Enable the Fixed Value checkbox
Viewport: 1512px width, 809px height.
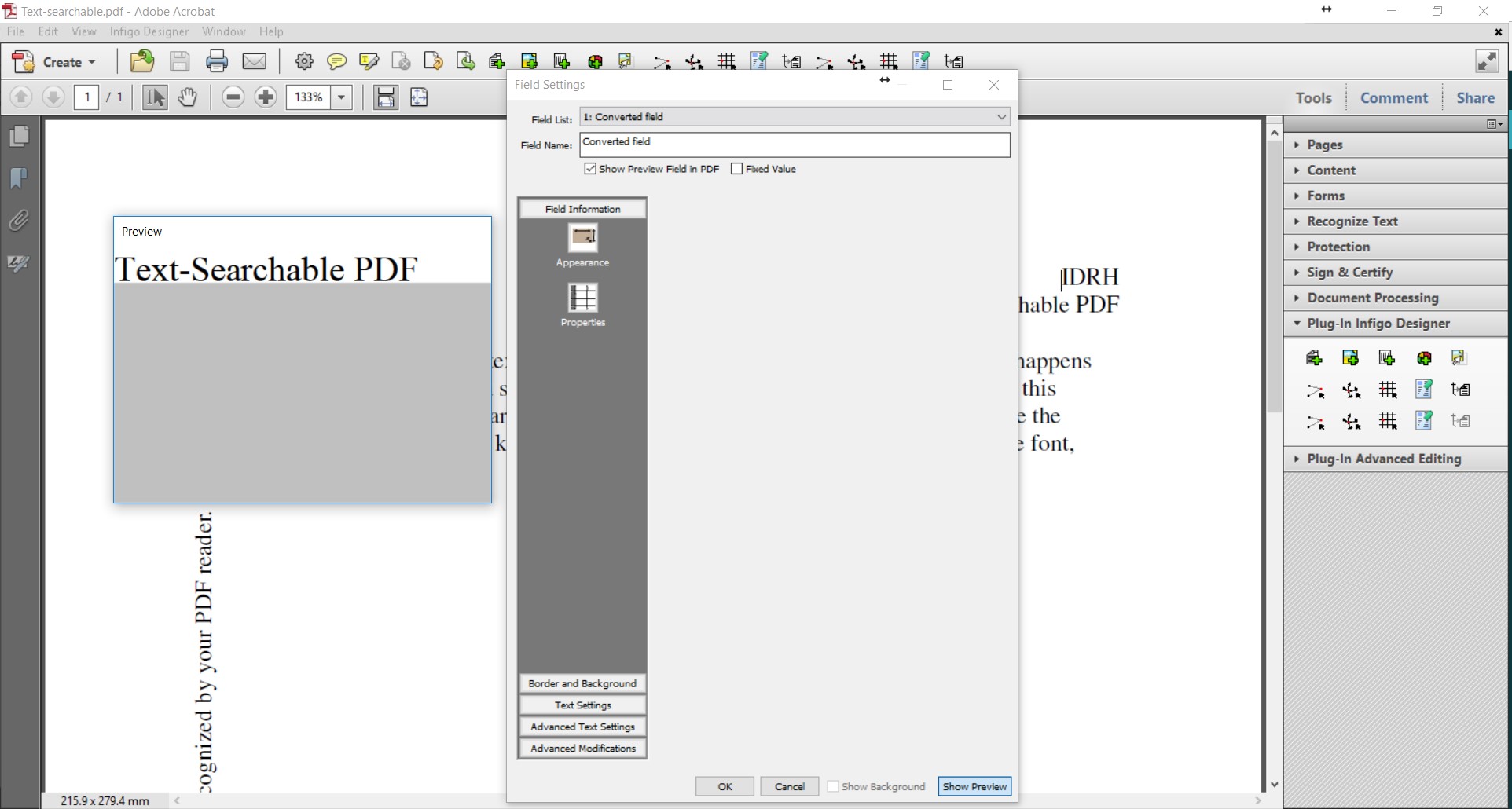click(x=736, y=169)
